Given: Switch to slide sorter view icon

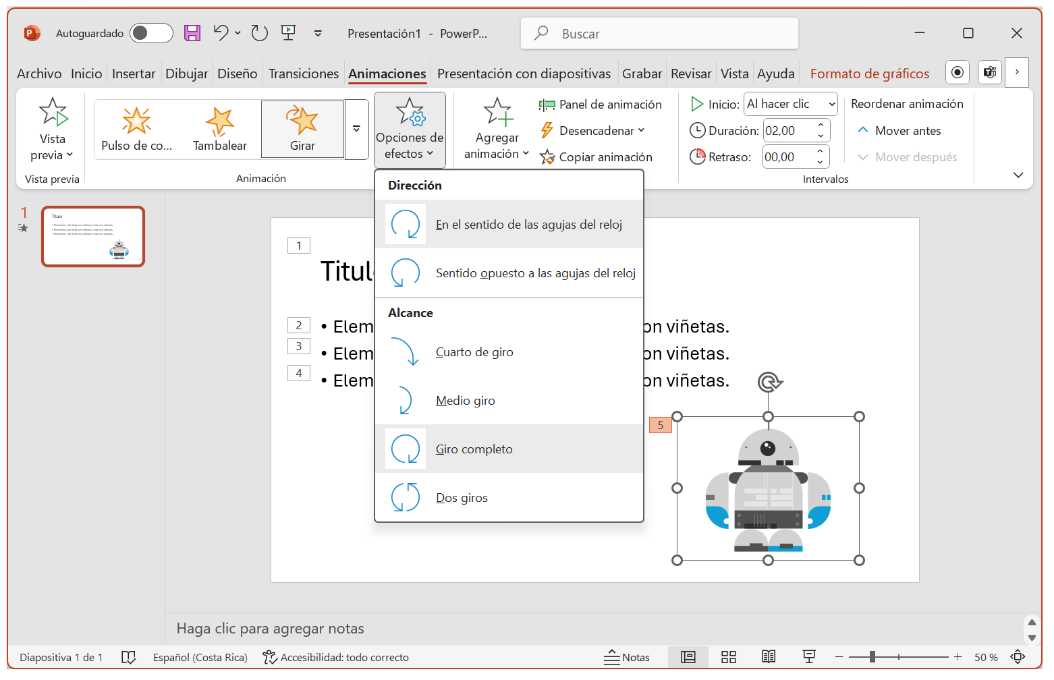Looking at the screenshot, I should pyautogui.click(x=728, y=657).
